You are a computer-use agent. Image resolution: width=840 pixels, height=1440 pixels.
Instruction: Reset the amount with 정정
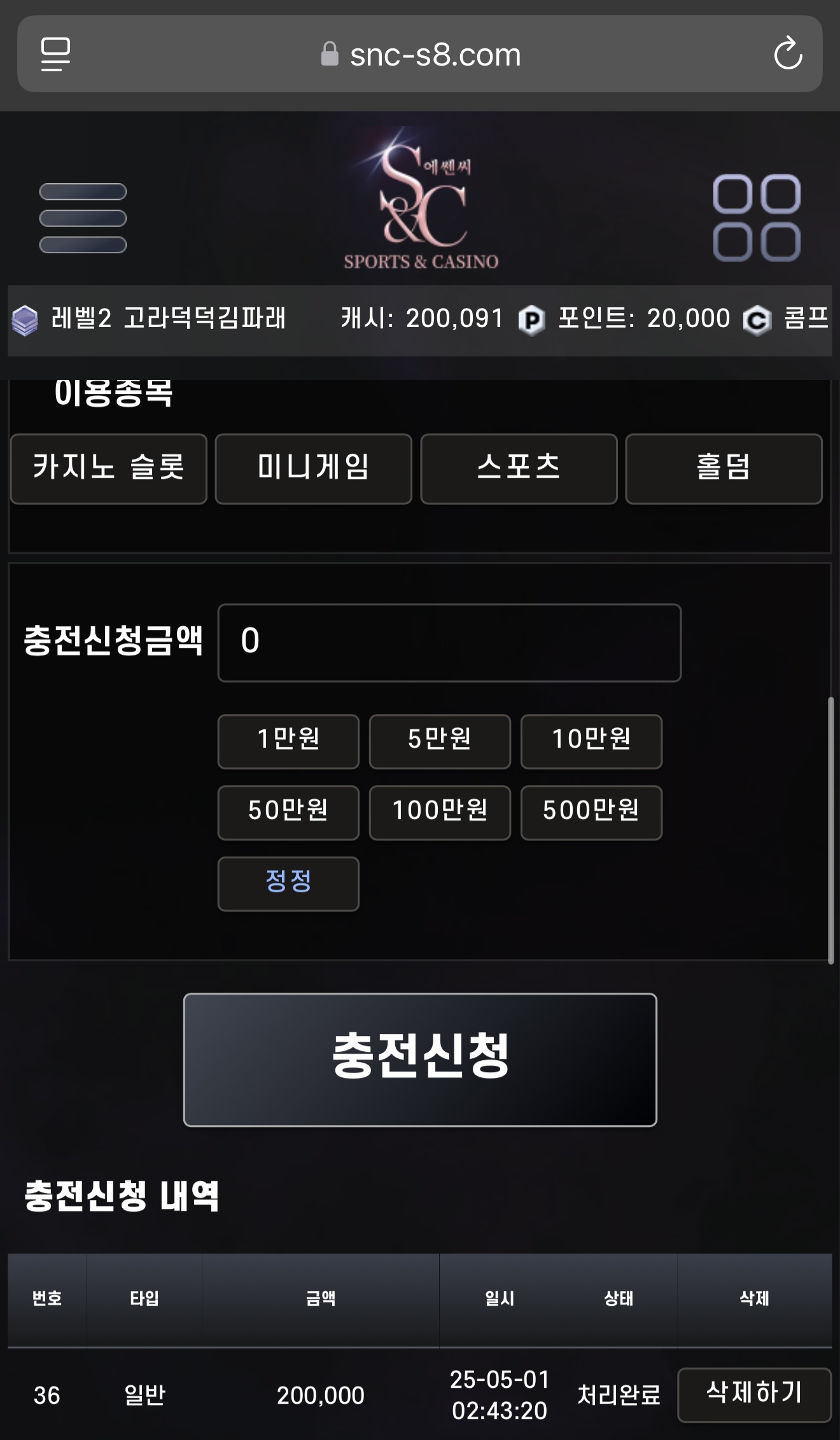pos(288,884)
